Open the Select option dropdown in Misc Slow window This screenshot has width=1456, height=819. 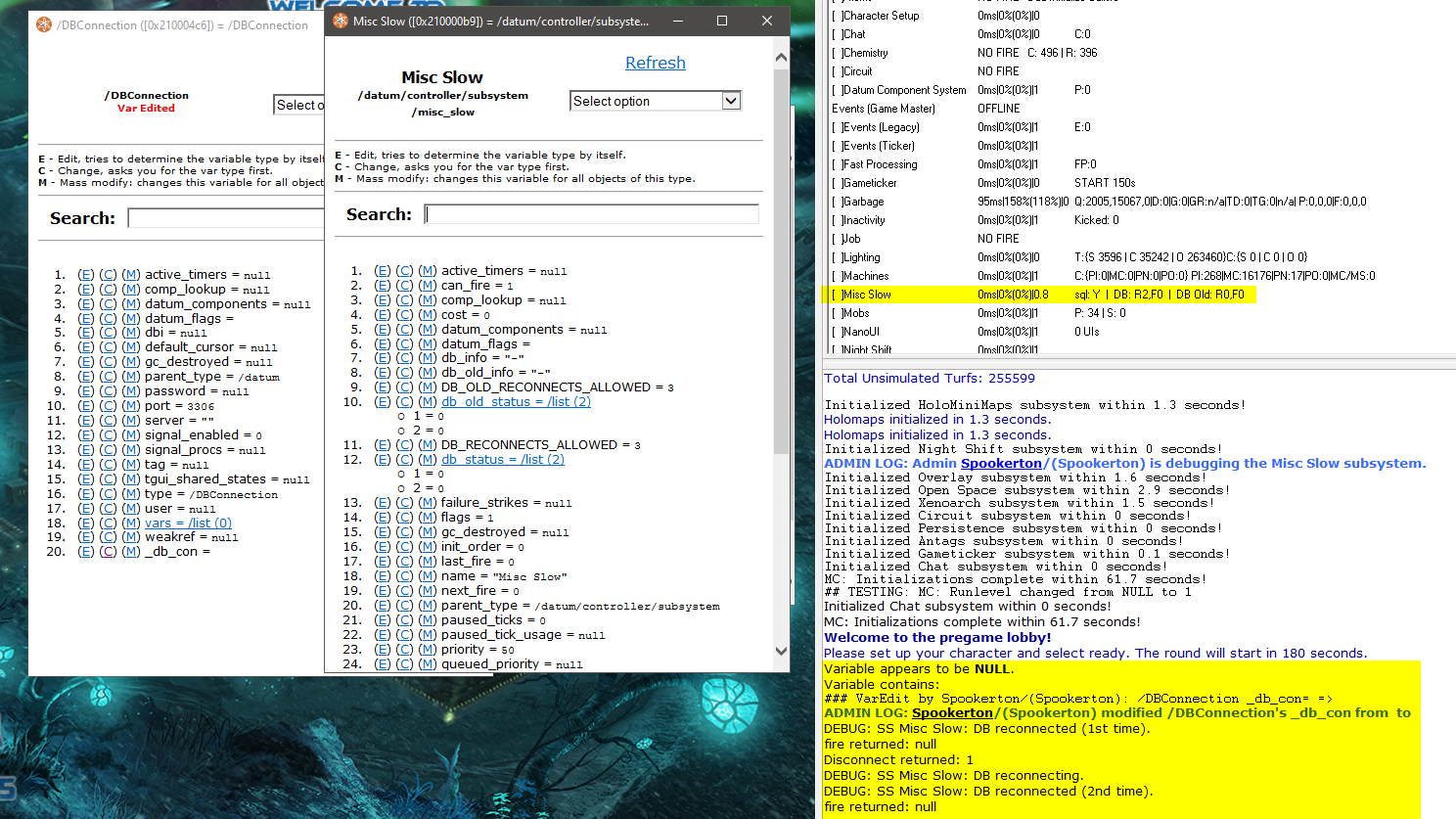pyautogui.click(x=655, y=101)
